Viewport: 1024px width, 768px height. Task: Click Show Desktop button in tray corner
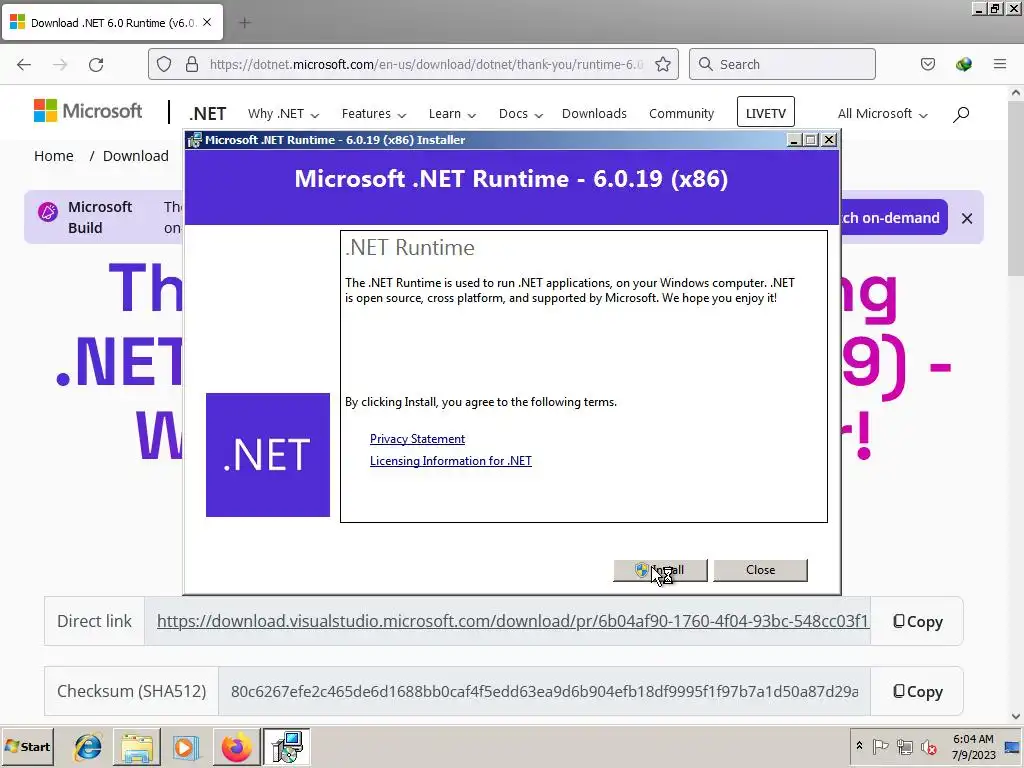point(1014,747)
